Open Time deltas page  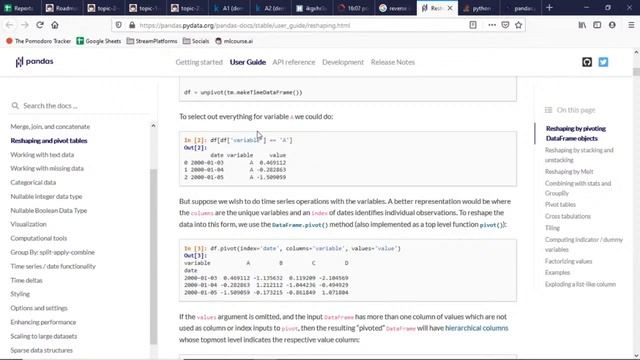(27, 280)
